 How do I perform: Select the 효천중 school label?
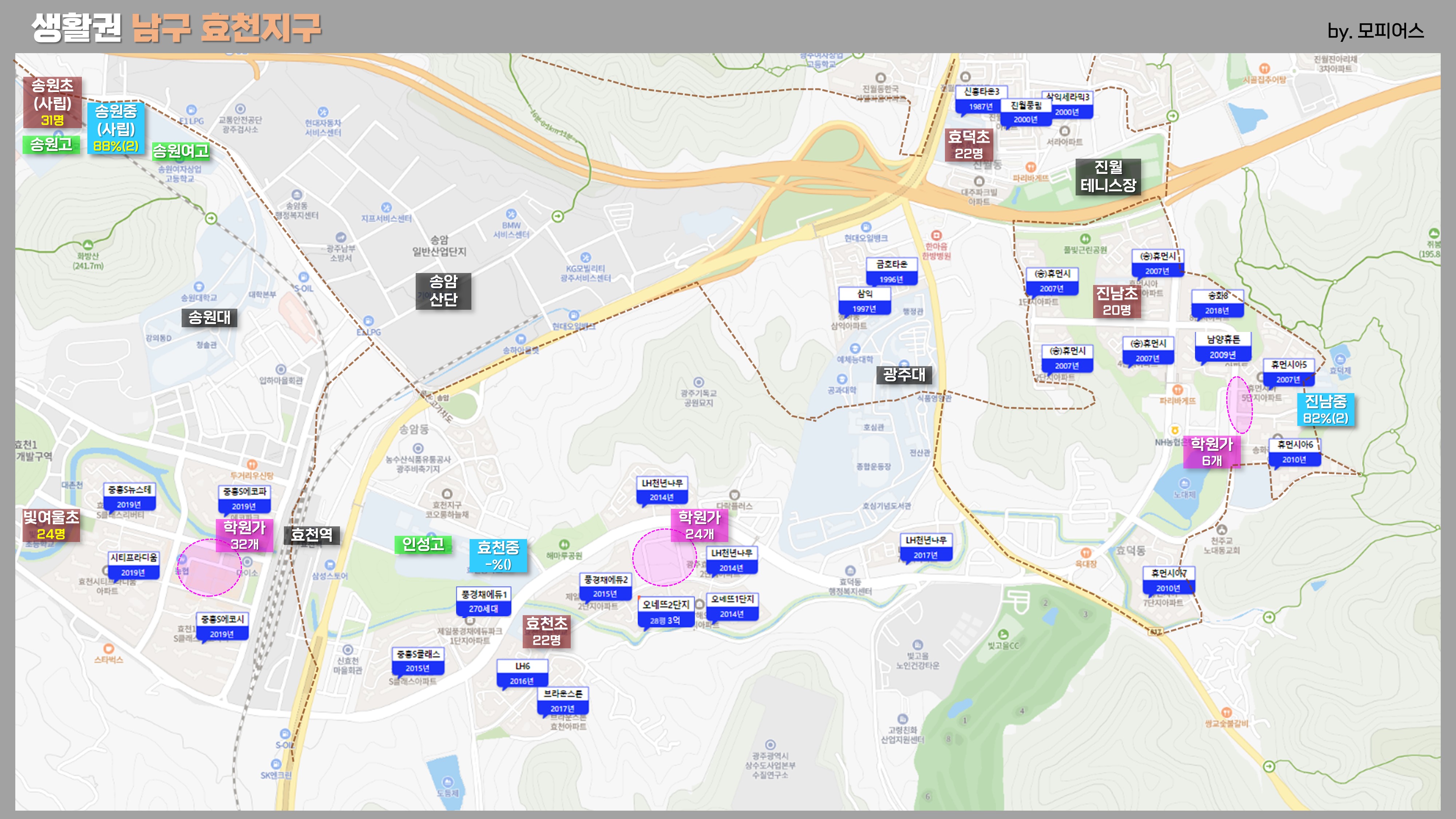pos(498,555)
